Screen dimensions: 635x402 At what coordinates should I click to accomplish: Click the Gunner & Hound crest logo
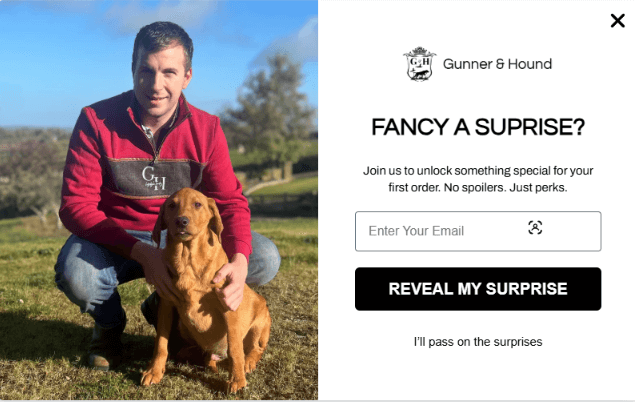coord(420,64)
